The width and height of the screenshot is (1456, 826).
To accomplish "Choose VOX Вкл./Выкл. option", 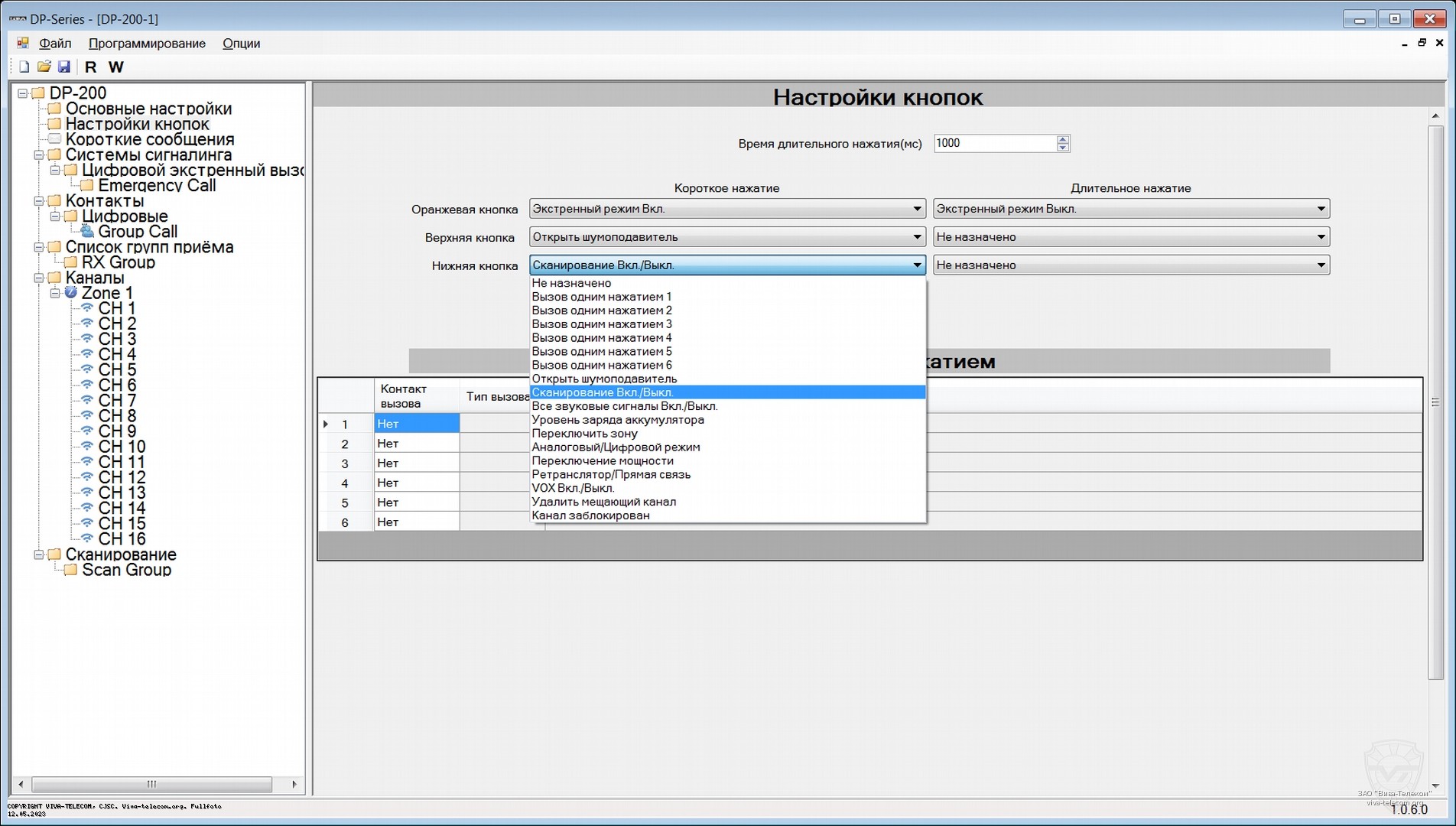I will (573, 488).
